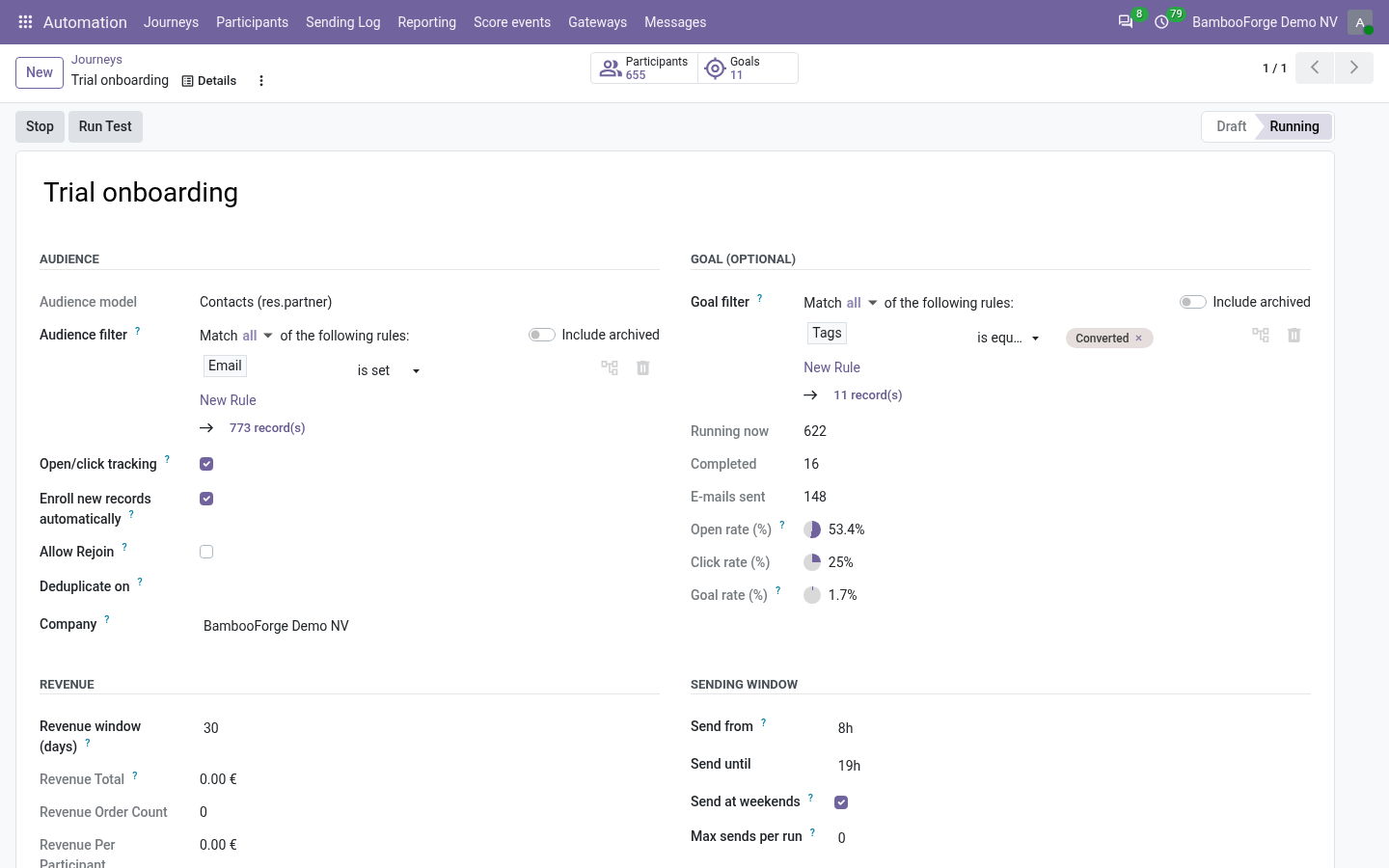This screenshot has height=868, width=1389.
Task: Toggle Include archived in the goal filter
Action: (x=1193, y=302)
